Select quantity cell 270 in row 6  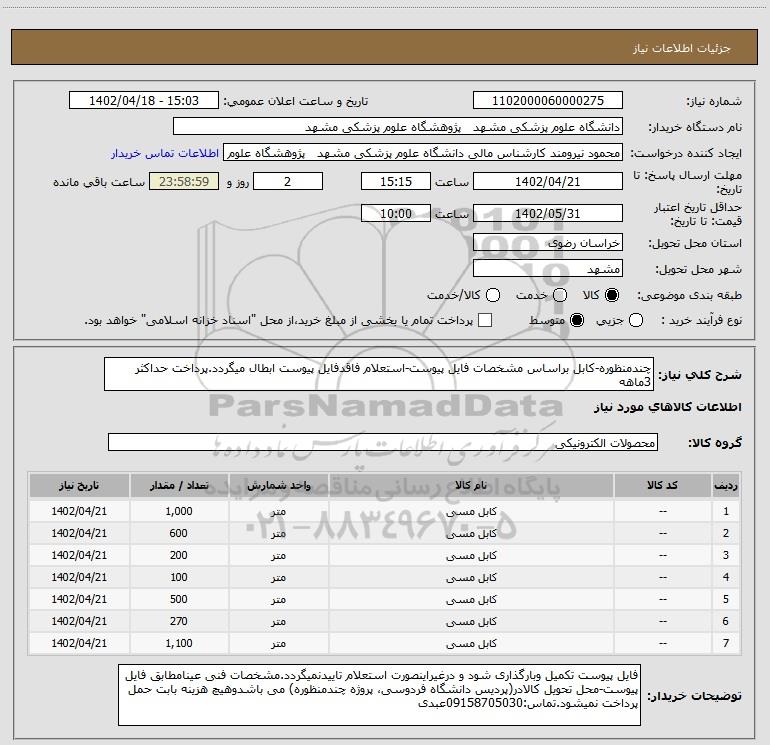tap(179, 621)
